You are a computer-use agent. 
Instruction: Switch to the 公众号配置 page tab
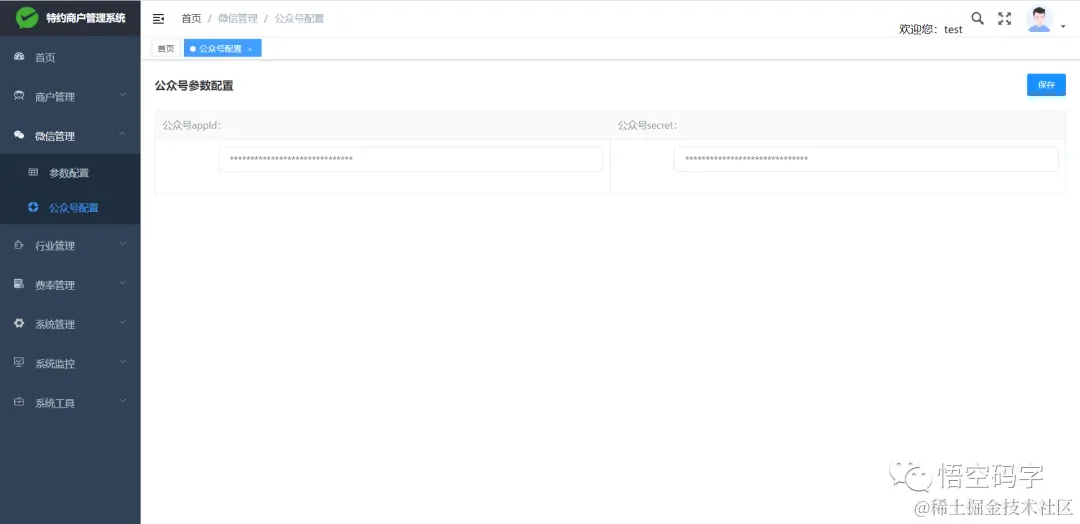(x=220, y=48)
